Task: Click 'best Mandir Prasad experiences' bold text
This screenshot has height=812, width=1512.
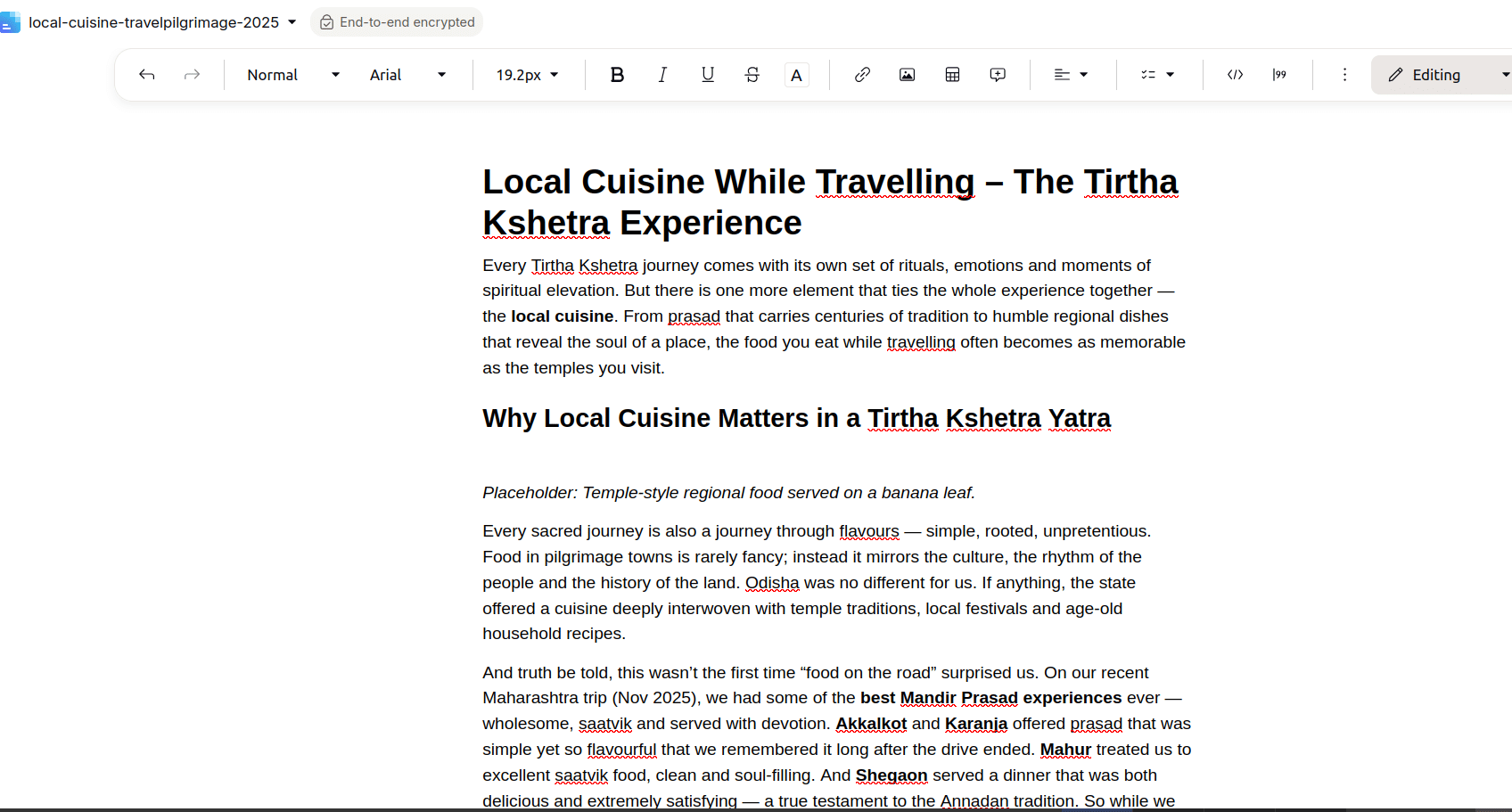Action: pos(990,698)
